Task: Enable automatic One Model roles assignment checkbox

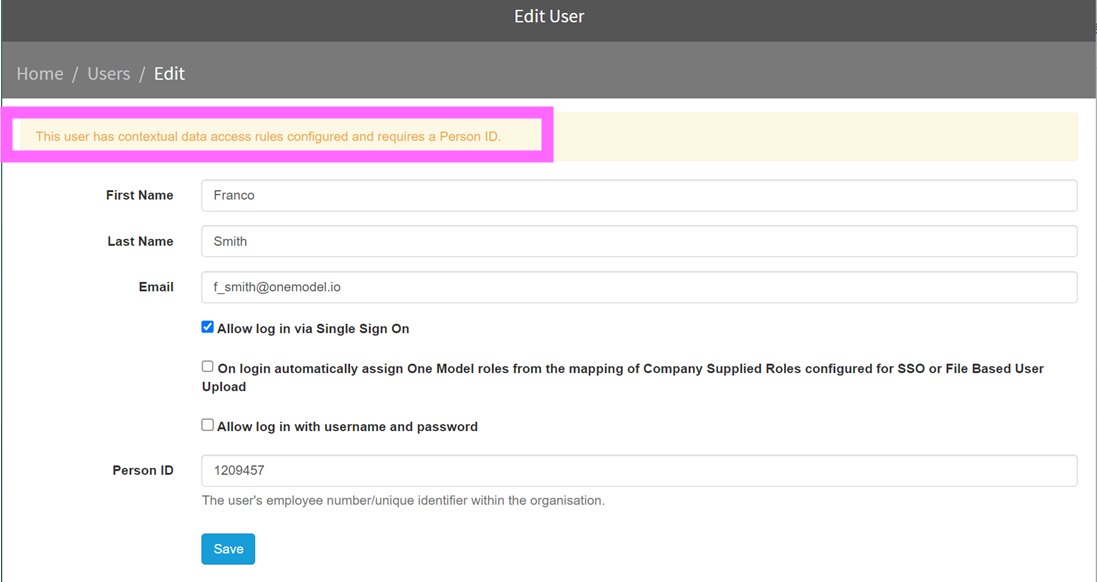Action: tap(207, 367)
